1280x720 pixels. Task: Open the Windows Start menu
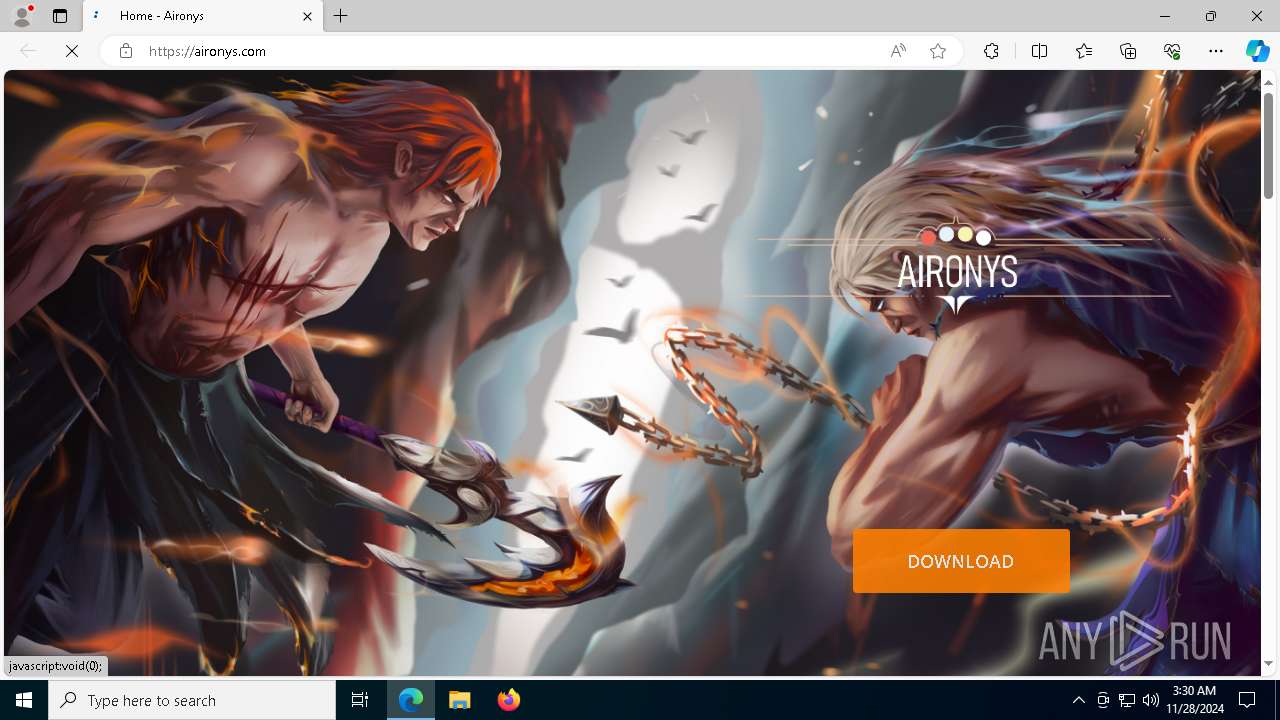(24, 700)
